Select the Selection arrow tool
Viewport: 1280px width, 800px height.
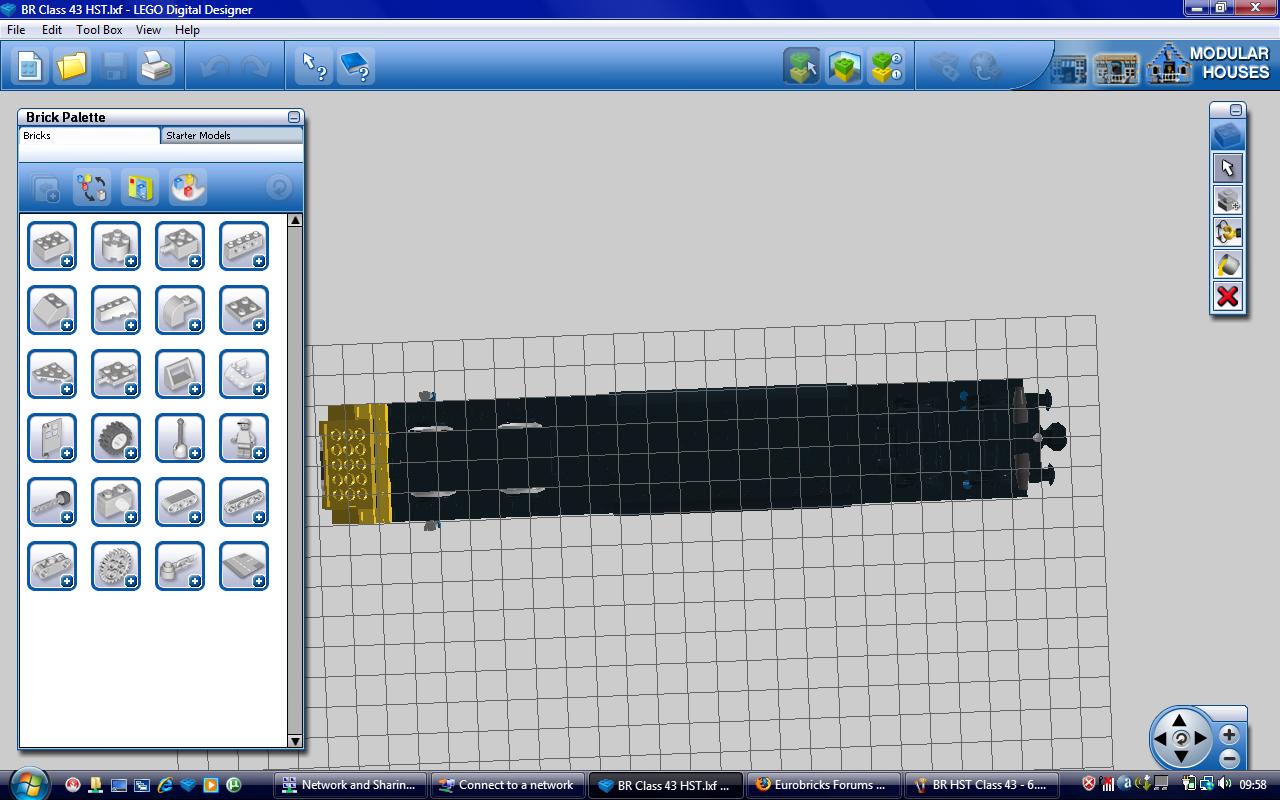click(1228, 167)
